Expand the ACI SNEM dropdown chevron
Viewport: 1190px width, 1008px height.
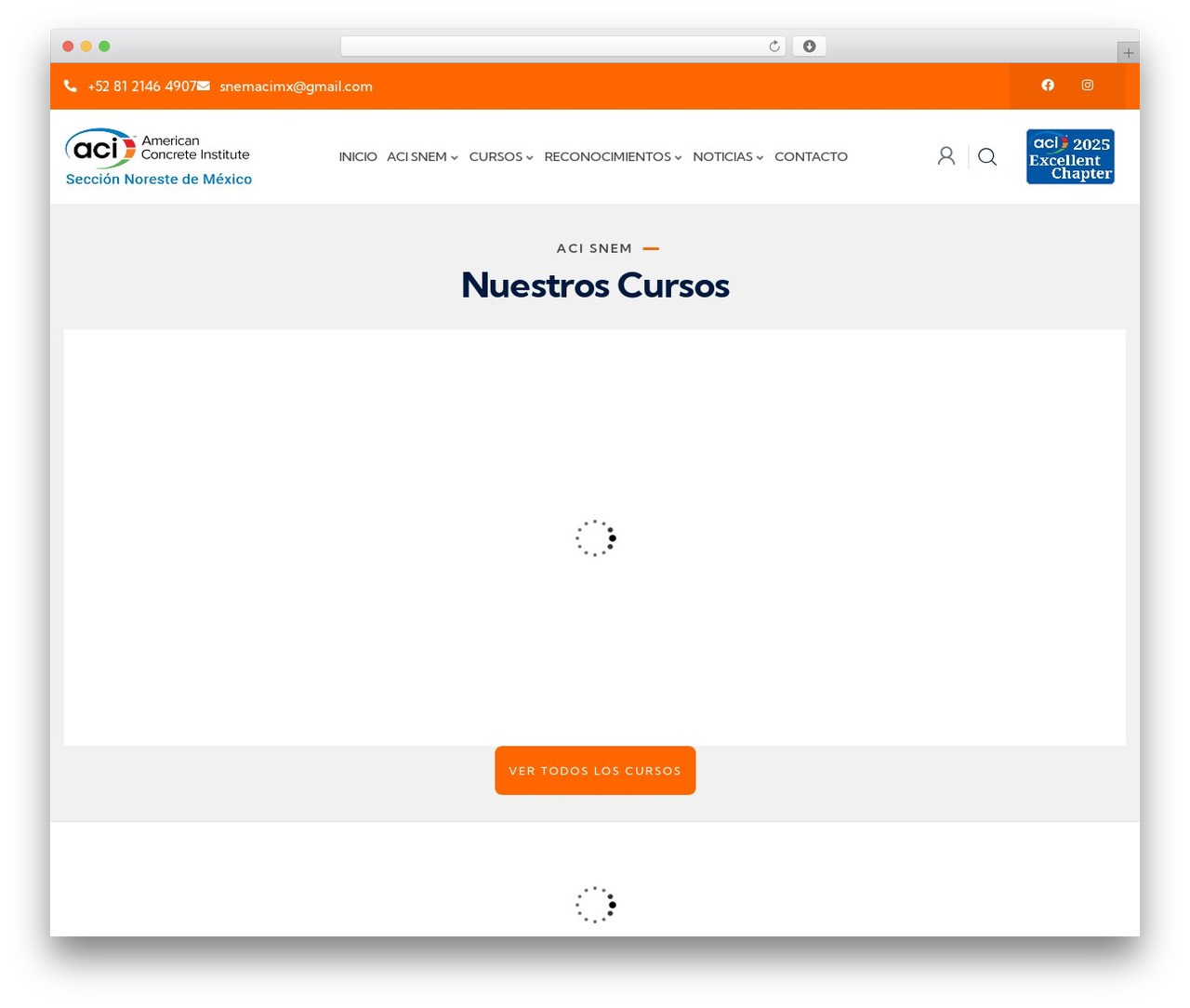[x=455, y=158]
